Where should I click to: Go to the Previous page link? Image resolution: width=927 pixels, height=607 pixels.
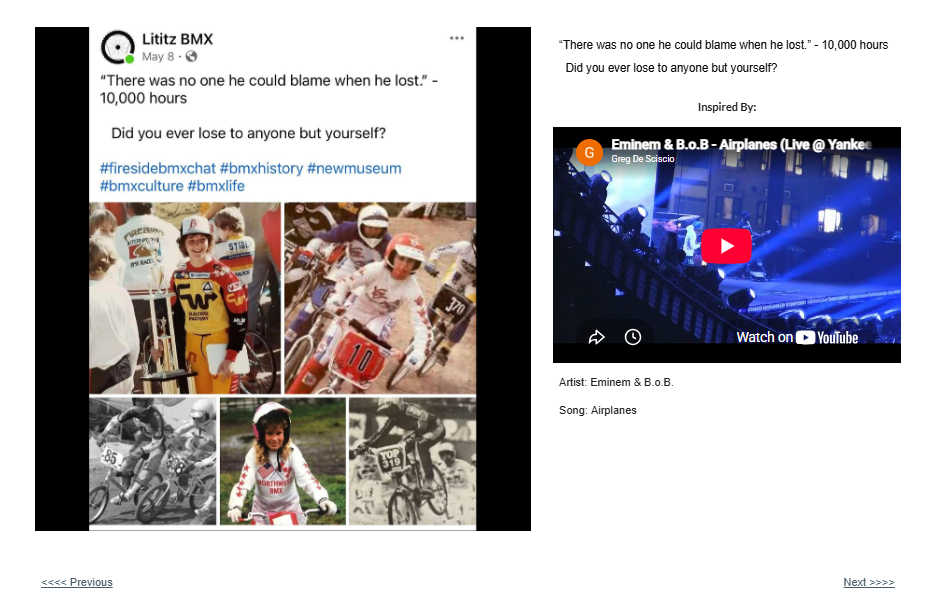(x=77, y=582)
